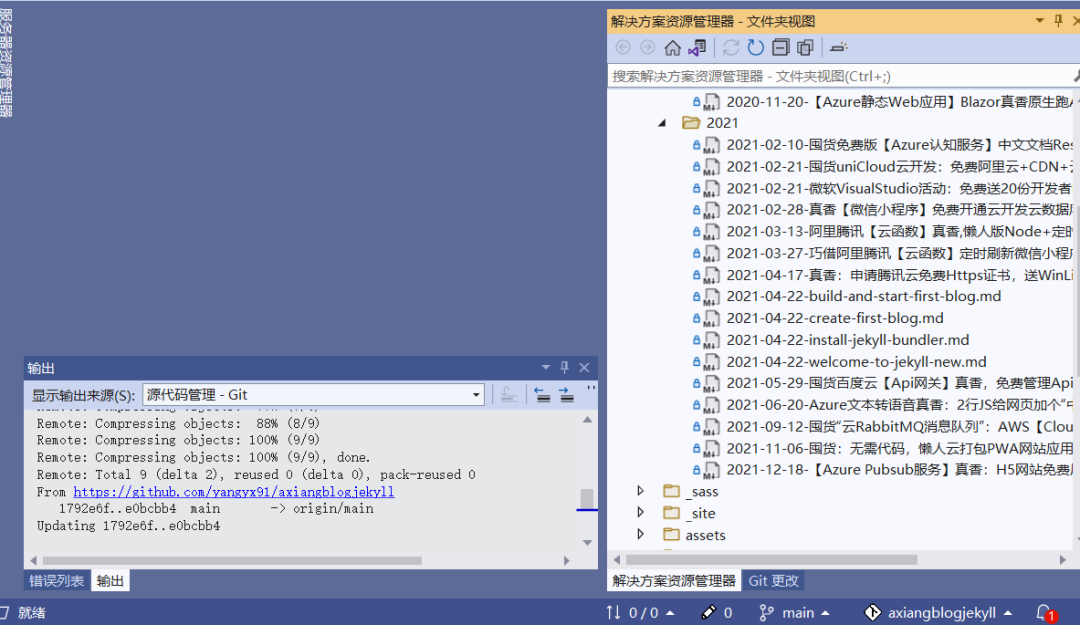The image size is (1080, 625).
Task: Close the Output panel
Action: [x=584, y=367]
